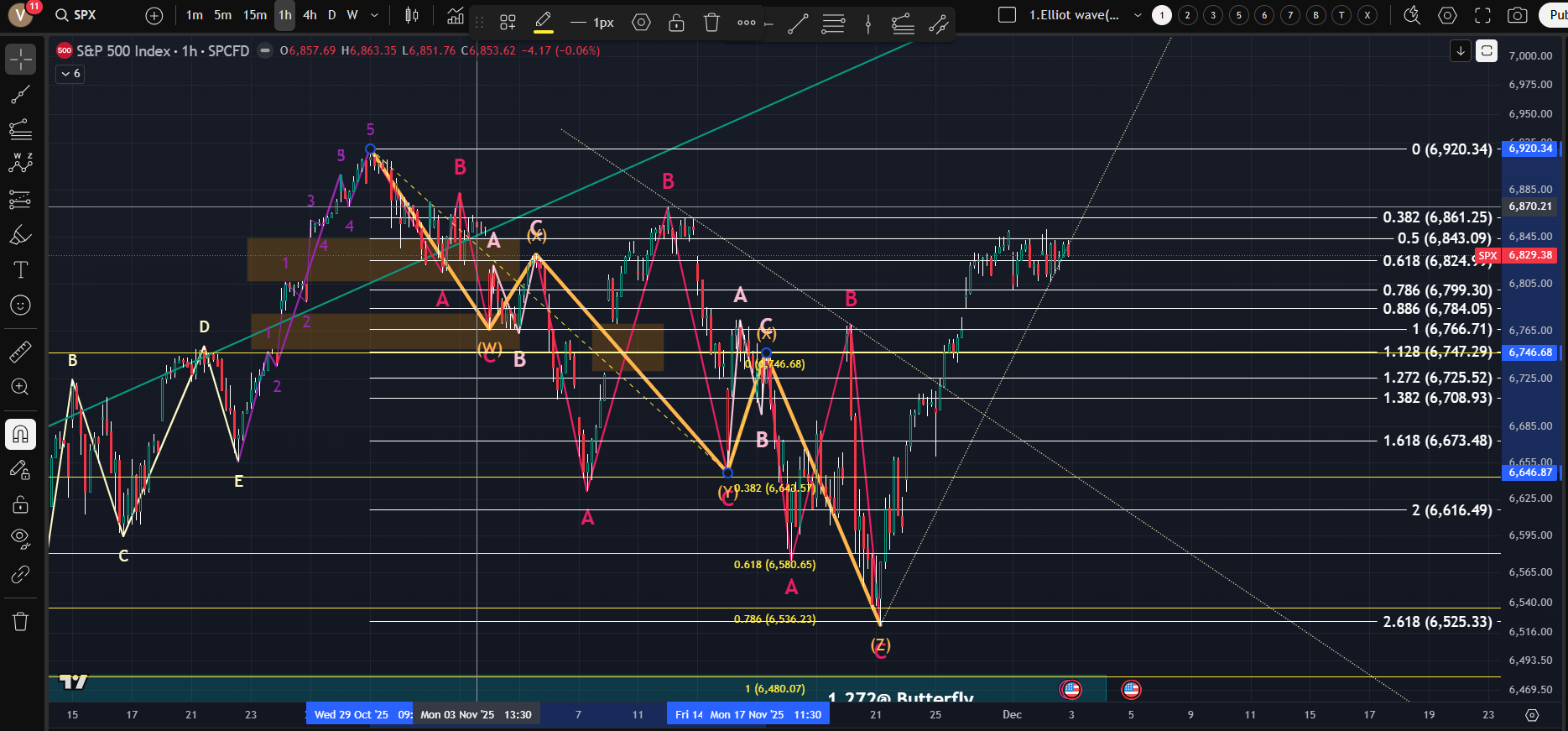Select the Fibonacci retracement drawing tool
1568x731 pixels.
20,128
